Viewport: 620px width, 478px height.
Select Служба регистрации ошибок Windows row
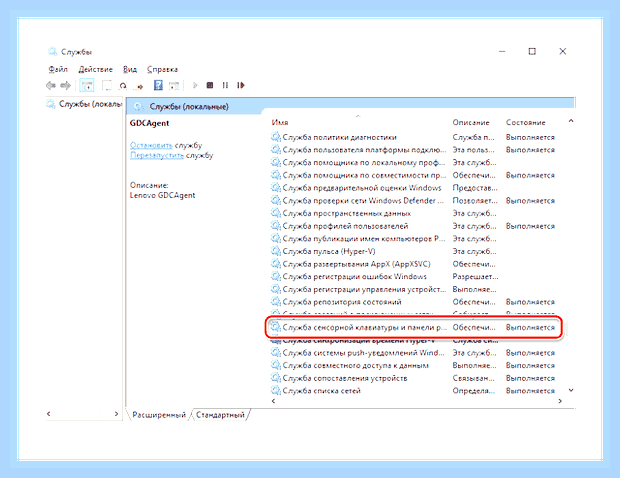tap(413, 276)
